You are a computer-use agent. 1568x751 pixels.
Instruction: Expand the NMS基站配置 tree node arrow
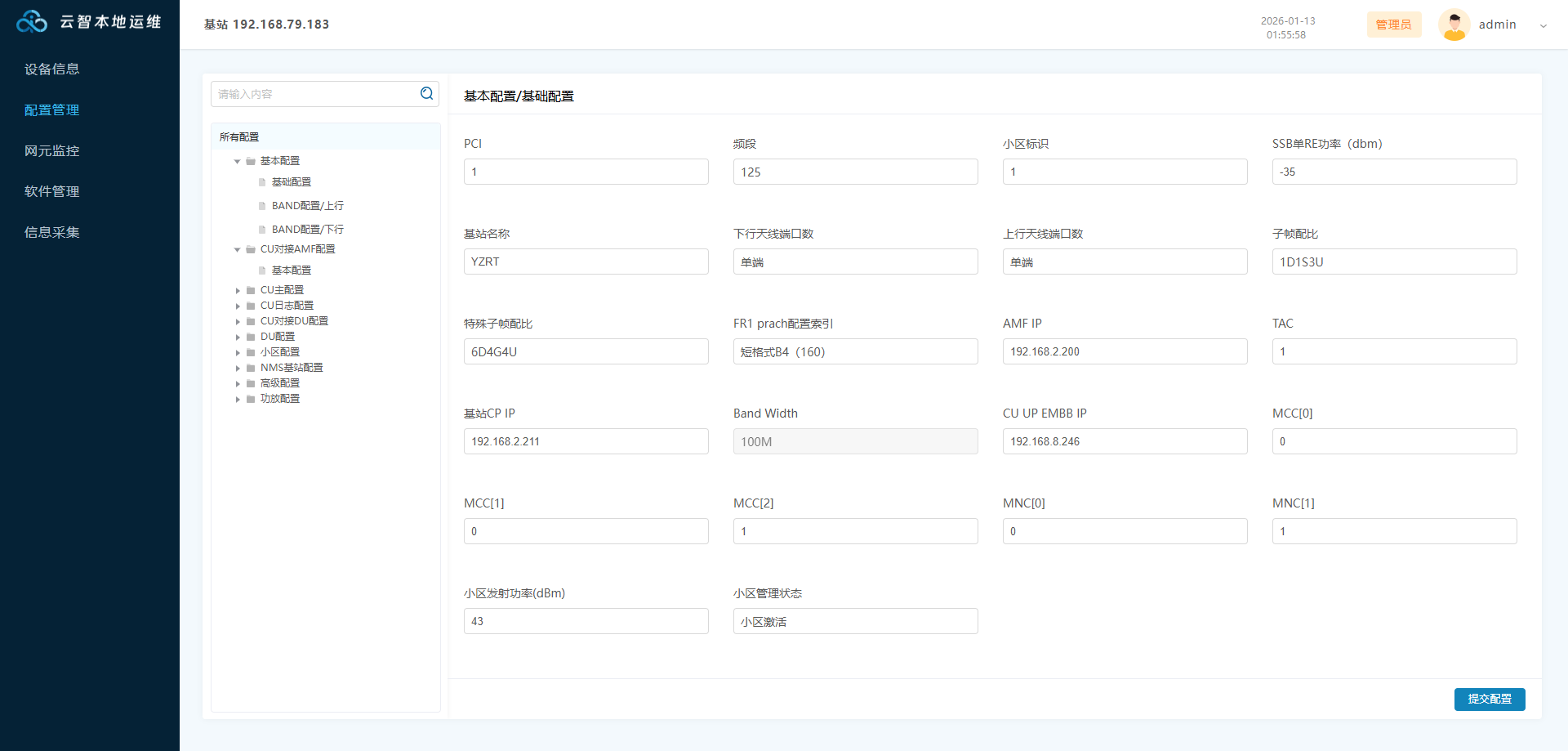coord(238,368)
